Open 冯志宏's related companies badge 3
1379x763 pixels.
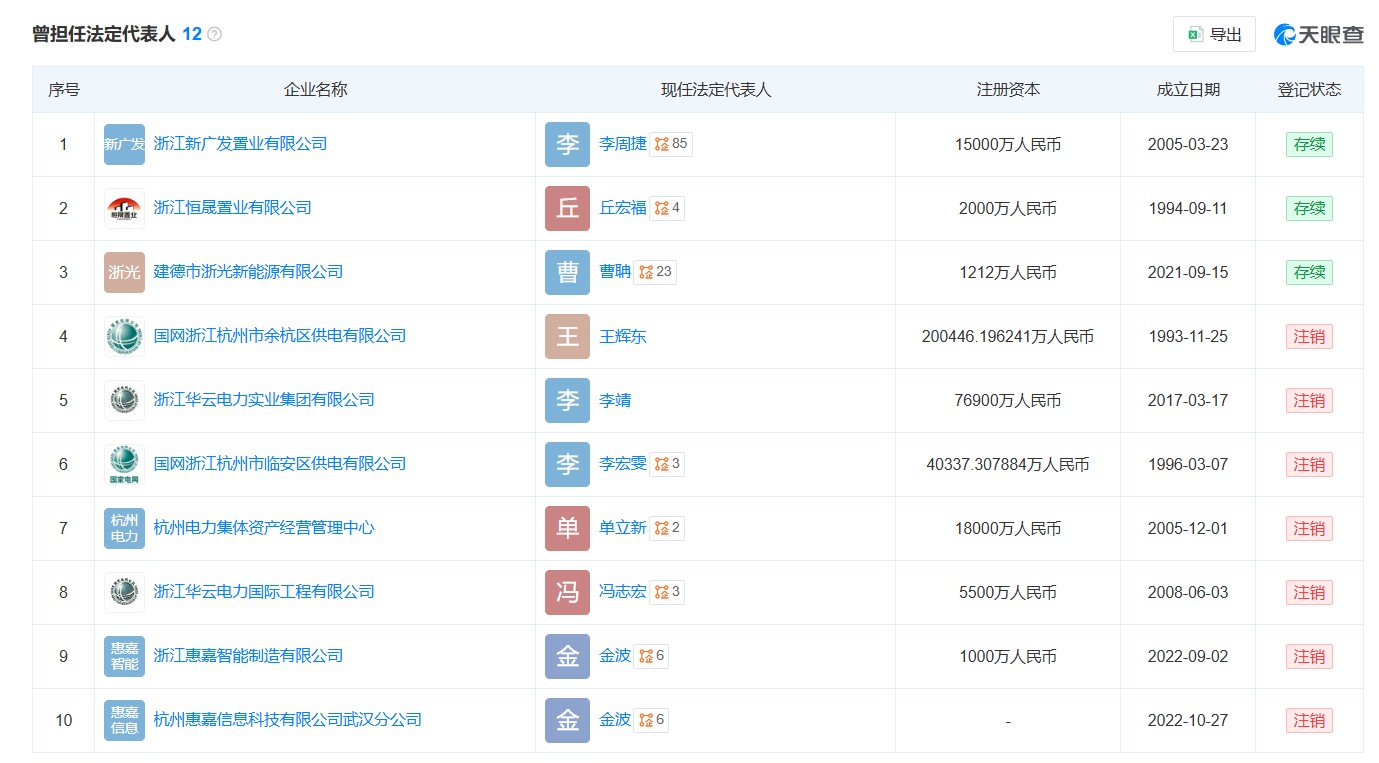pyautogui.click(x=667, y=592)
